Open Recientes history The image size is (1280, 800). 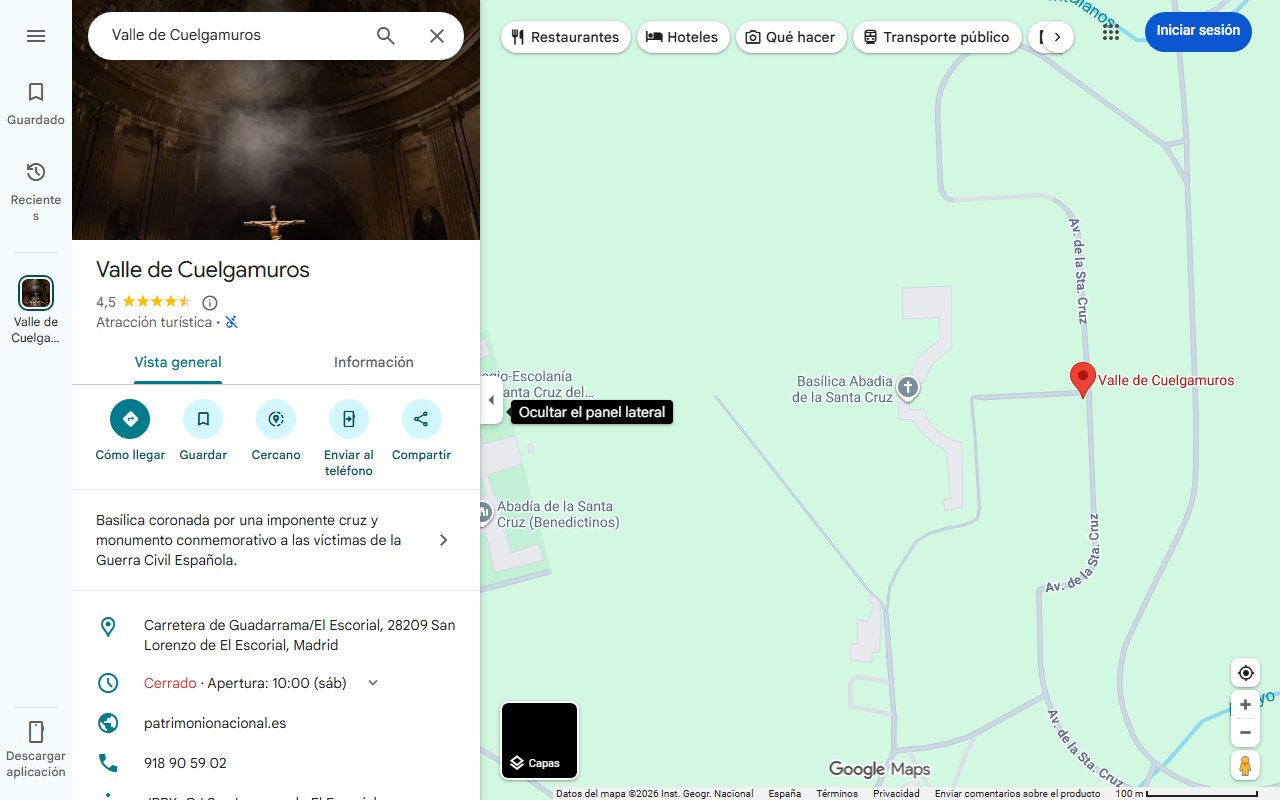click(36, 190)
